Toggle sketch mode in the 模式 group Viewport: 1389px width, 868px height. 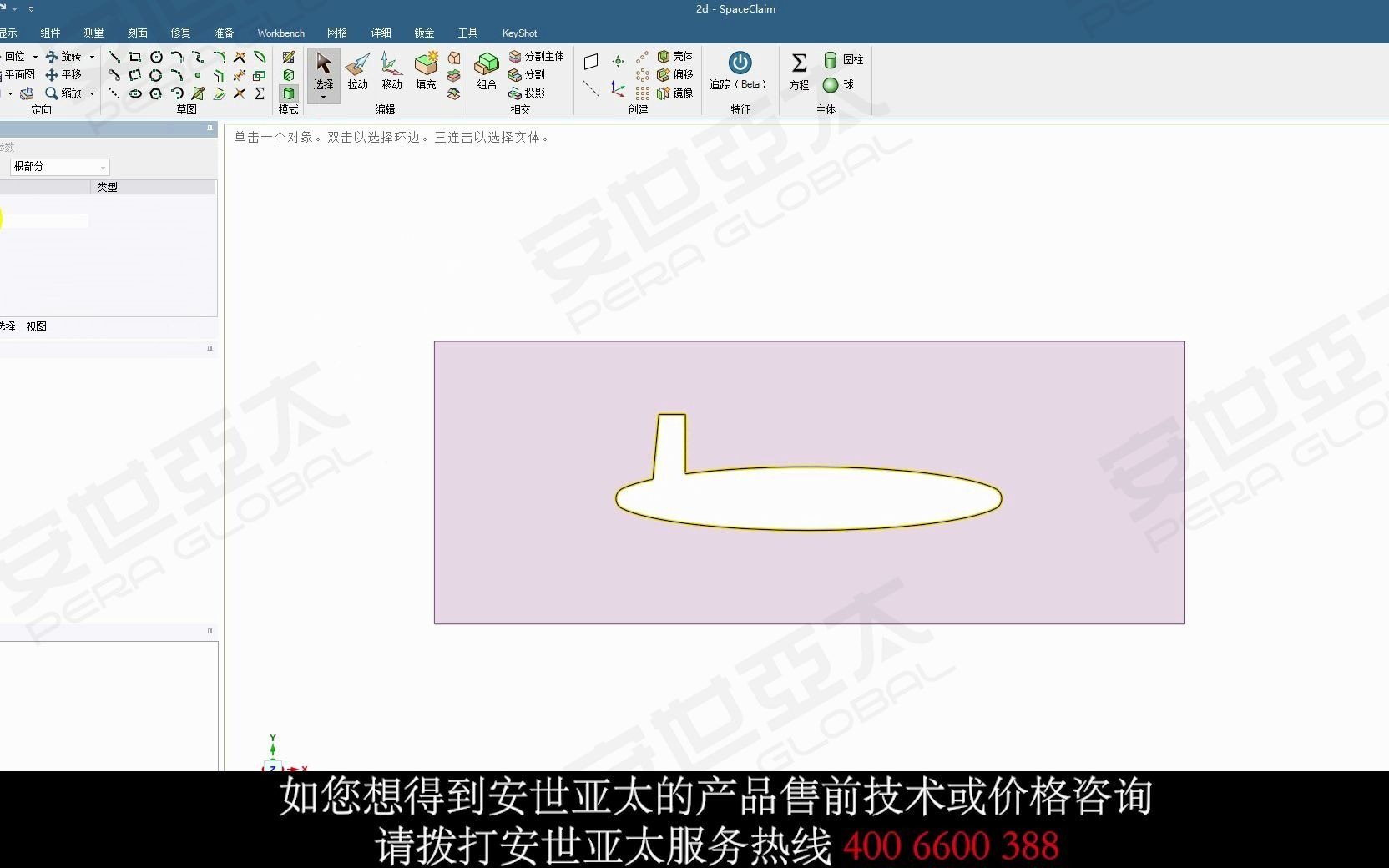coord(287,58)
